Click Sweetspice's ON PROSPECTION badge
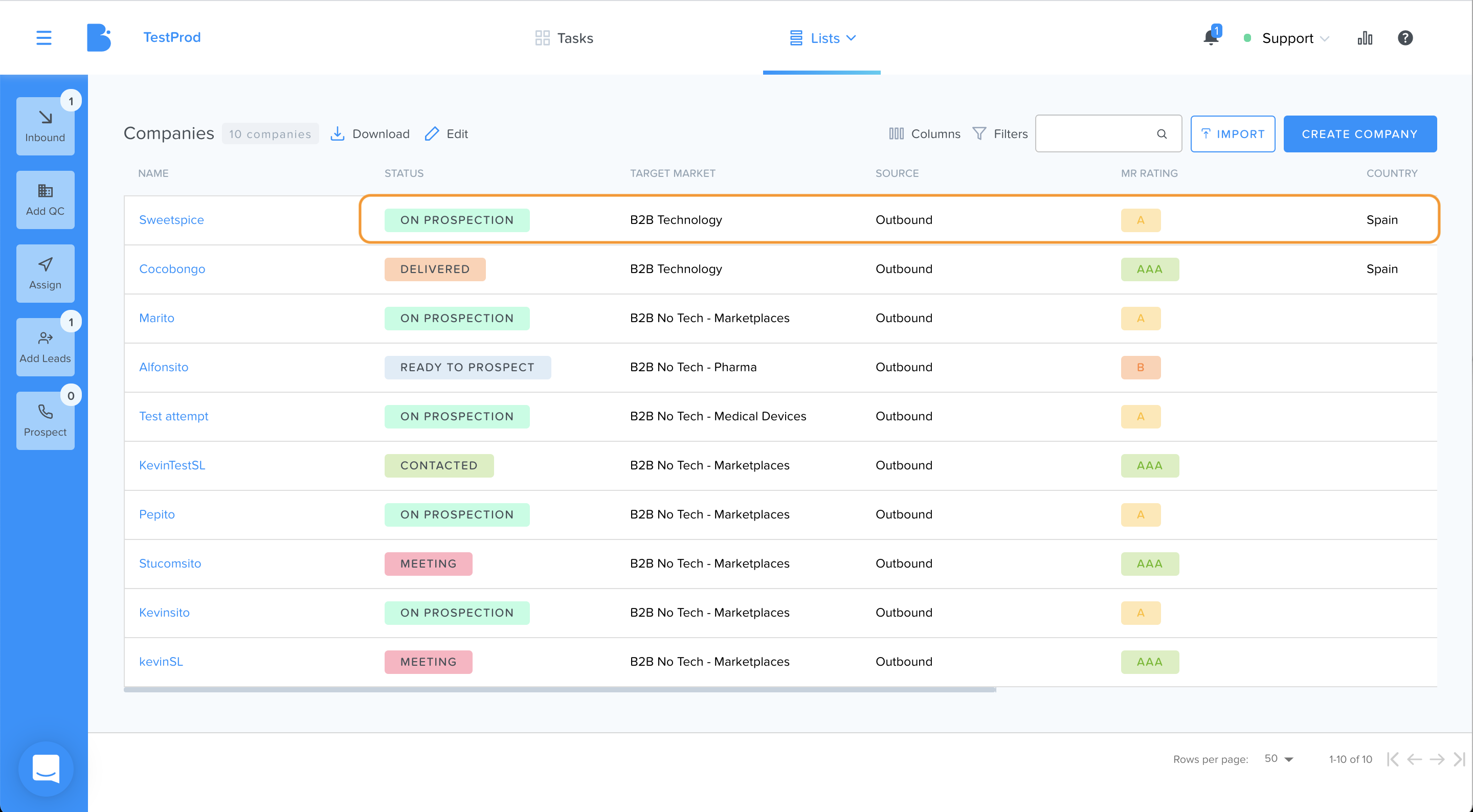This screenshot has height=812, width=1473. click(x=457, y=220)
